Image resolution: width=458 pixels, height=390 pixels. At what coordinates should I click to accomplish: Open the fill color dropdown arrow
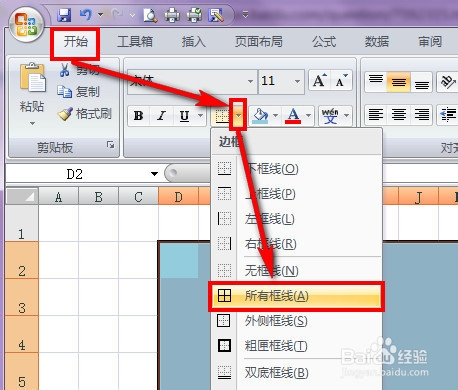pos(275,116)
